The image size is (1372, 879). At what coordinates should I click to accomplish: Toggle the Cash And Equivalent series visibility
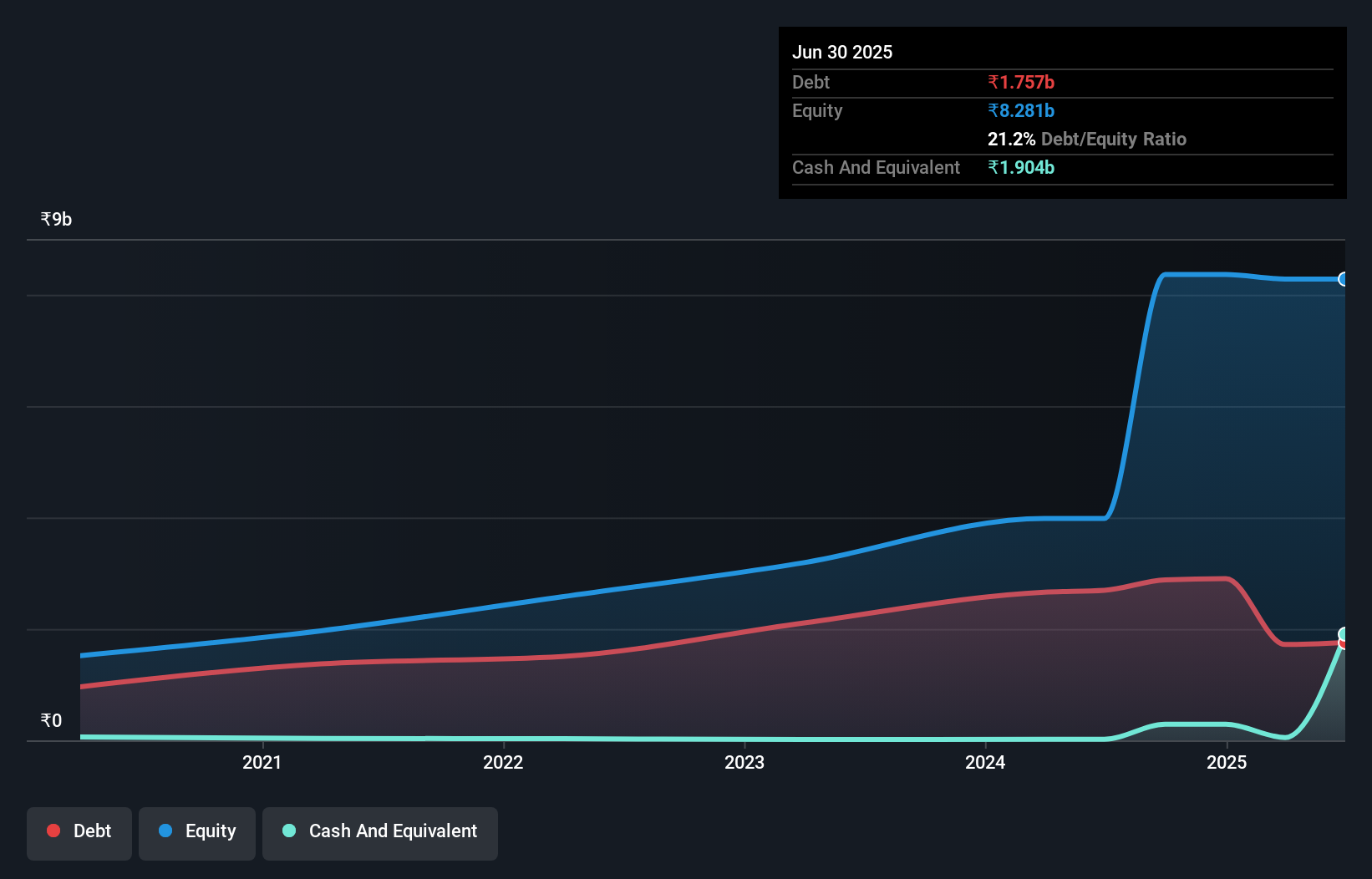[379, 831]
